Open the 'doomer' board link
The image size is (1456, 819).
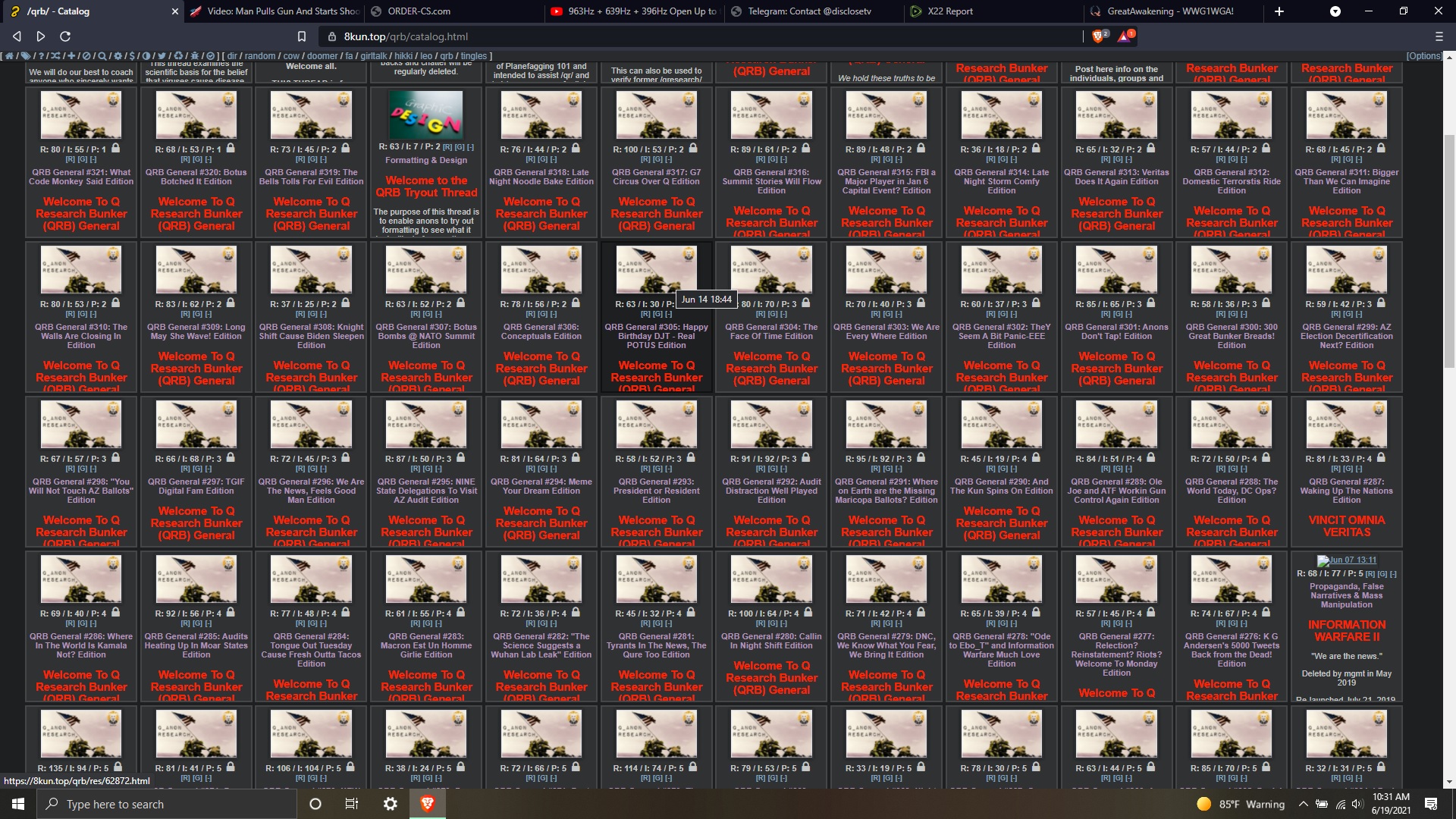point(322,56)
